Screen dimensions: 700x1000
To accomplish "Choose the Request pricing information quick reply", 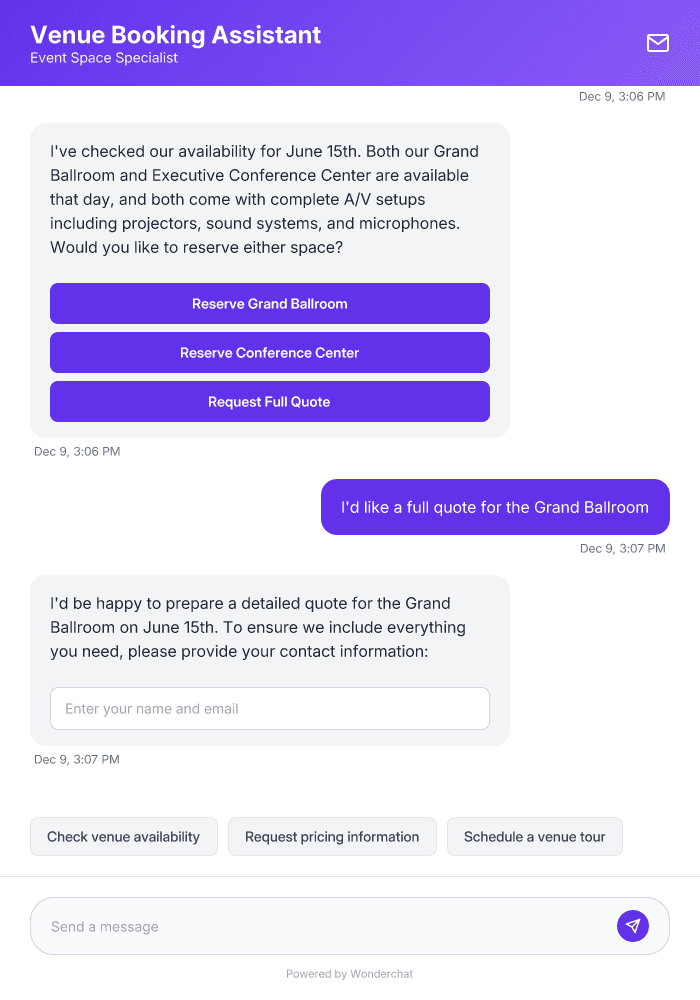I will 332,836.
